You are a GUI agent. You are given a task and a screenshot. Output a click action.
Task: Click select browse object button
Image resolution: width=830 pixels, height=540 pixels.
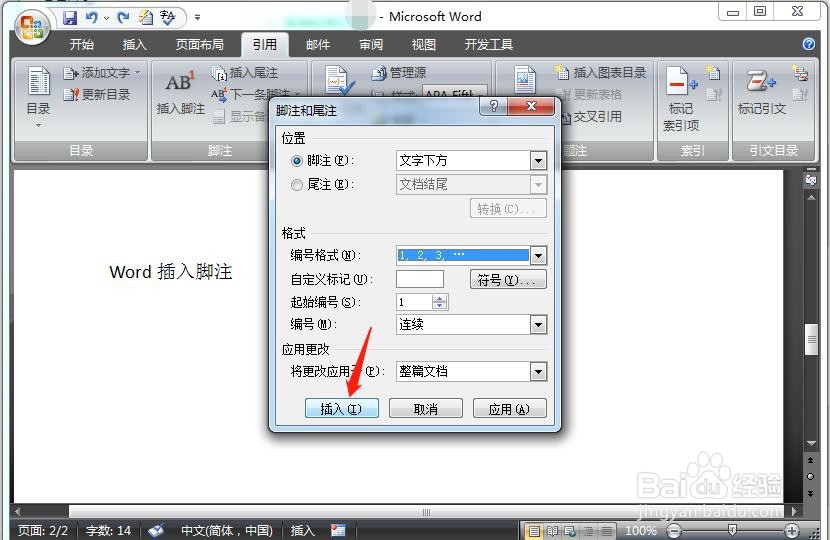810,476
